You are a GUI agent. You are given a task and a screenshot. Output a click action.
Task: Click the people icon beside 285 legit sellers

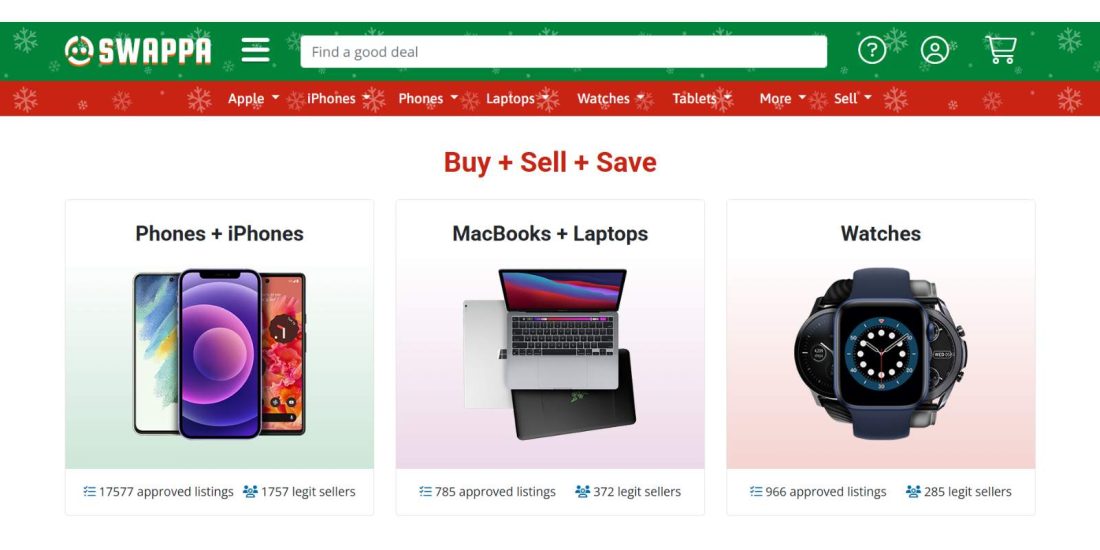pyautogui.click(x=913, y=492)
